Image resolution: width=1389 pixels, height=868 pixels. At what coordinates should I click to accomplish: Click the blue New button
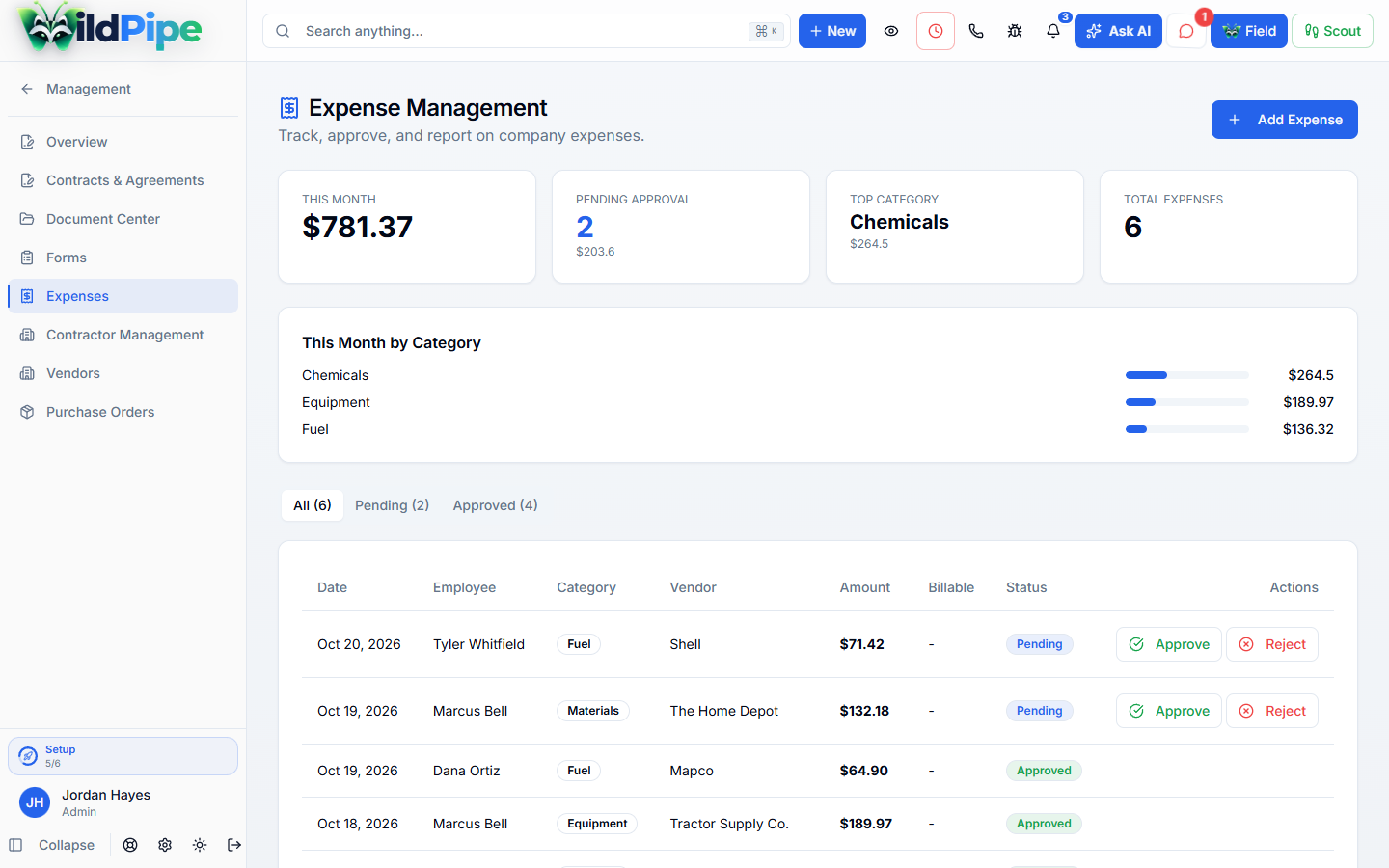[832, 31]
